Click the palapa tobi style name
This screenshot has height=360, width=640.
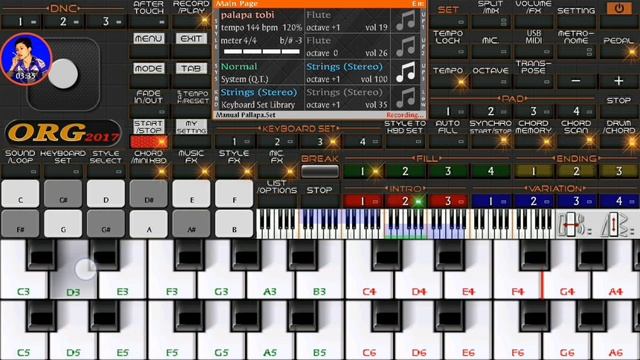(x=247, y=15)
